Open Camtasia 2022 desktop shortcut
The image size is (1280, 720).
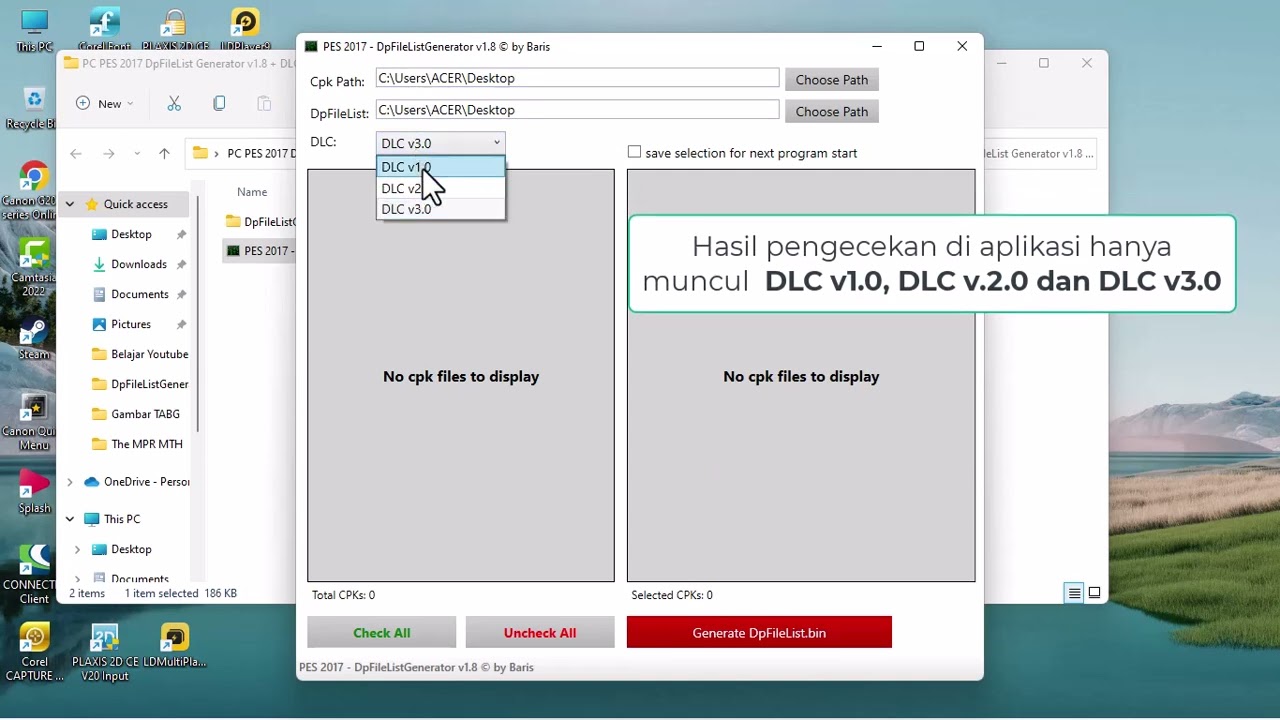[33, 266]
